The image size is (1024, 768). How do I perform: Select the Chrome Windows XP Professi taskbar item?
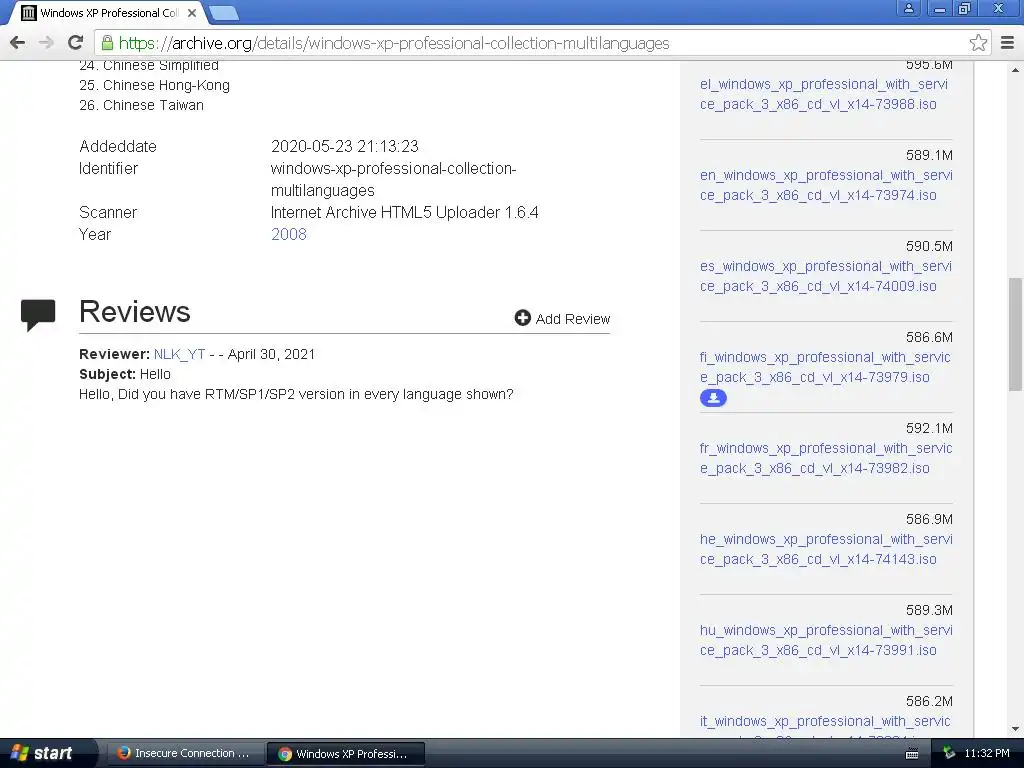346,754
